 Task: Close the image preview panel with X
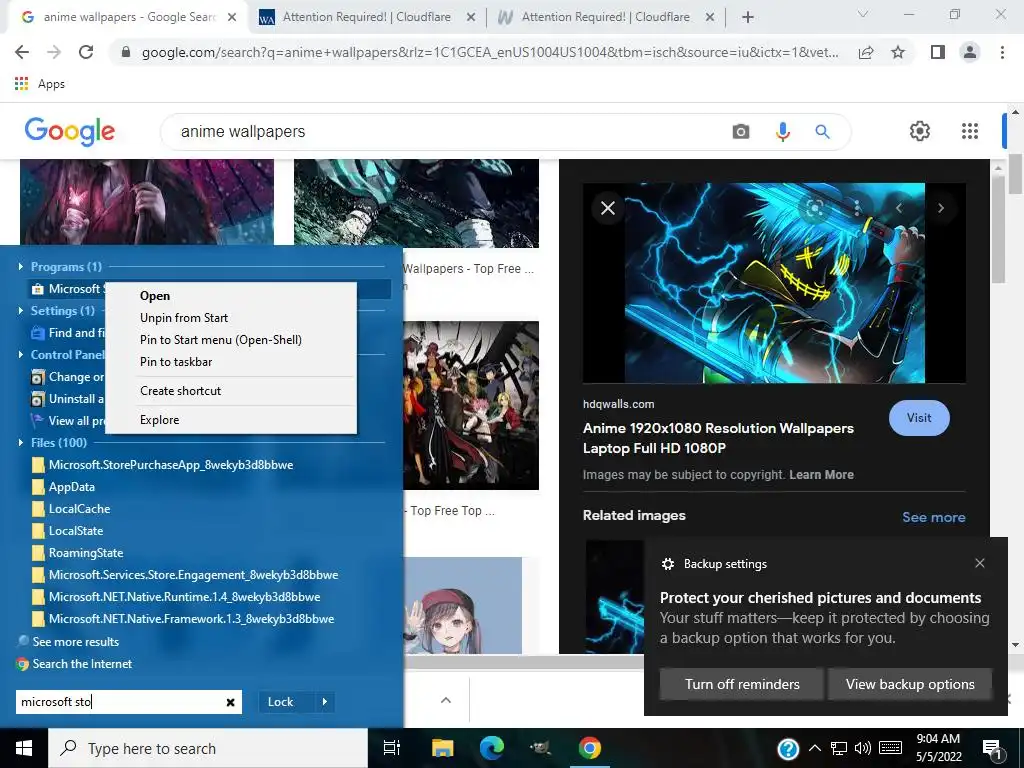(x=608, y=208)
